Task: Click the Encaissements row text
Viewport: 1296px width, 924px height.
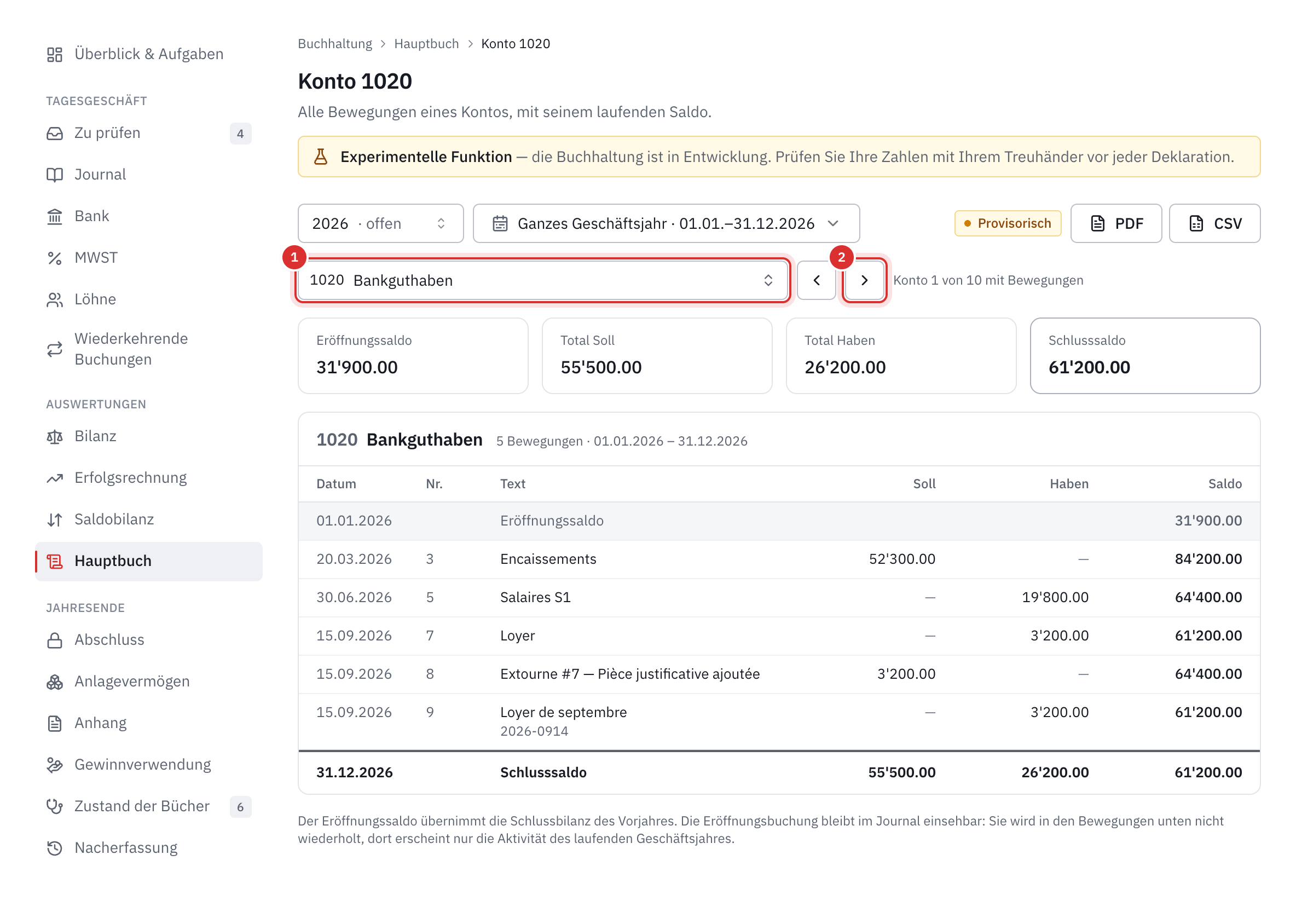Action: point(548,559)
